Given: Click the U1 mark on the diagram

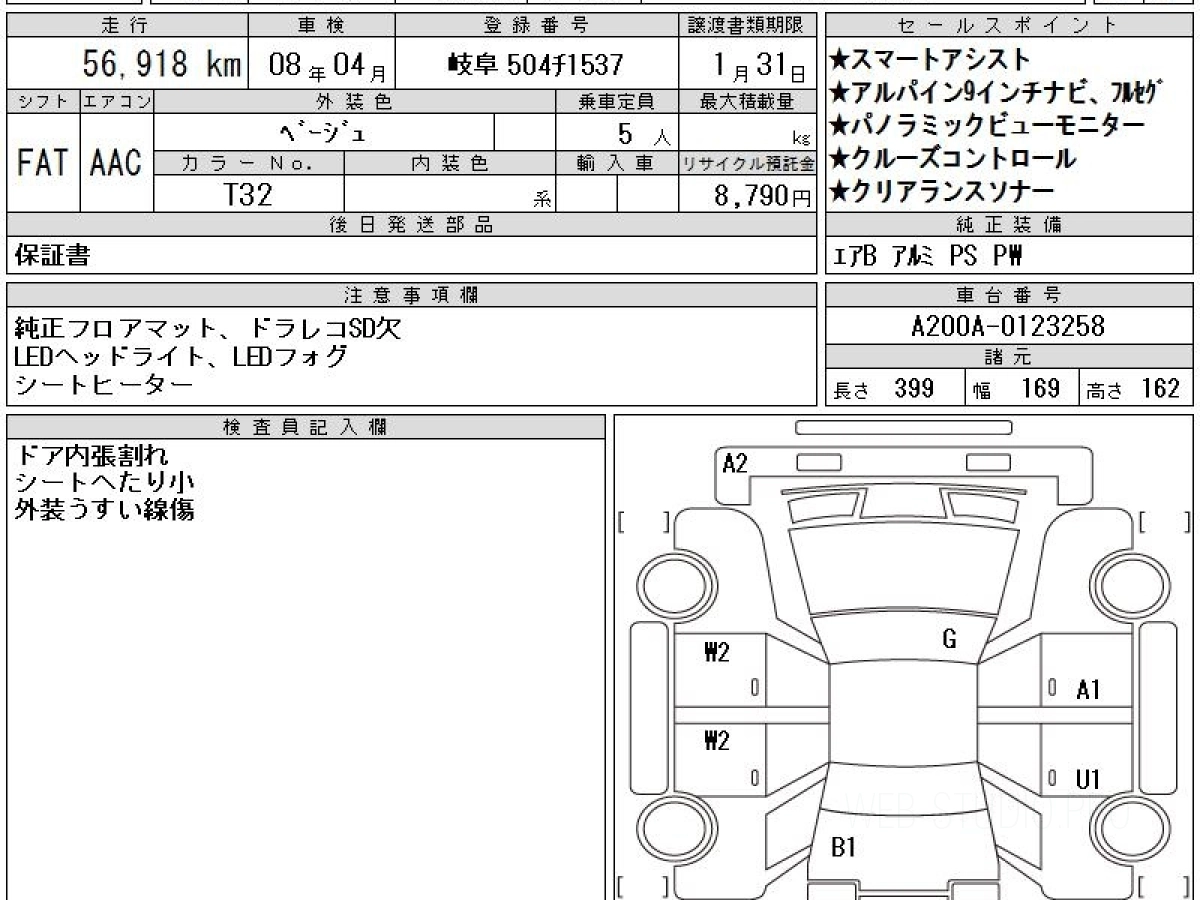Looking at the screenshot, I should (x=1088, y=780).
